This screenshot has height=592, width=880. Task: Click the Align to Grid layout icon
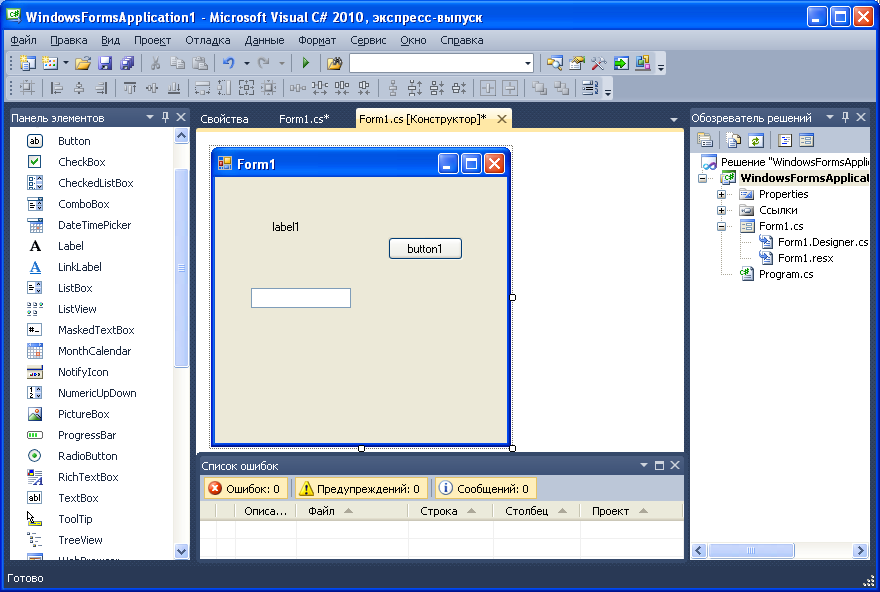pos(27,88)
